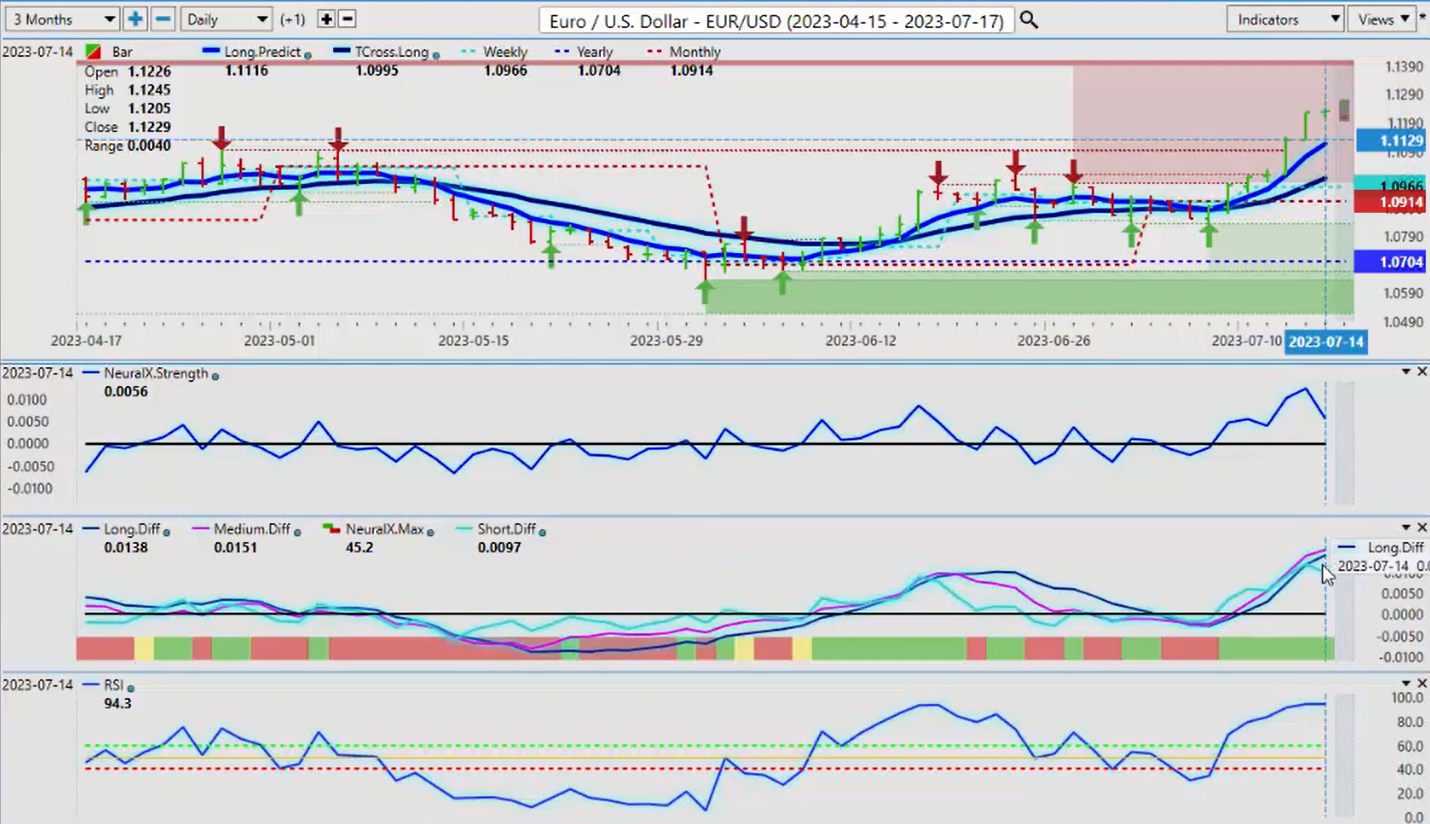Click the Bar chart type color icon
1430x824 pixels.
click(93, 52)
